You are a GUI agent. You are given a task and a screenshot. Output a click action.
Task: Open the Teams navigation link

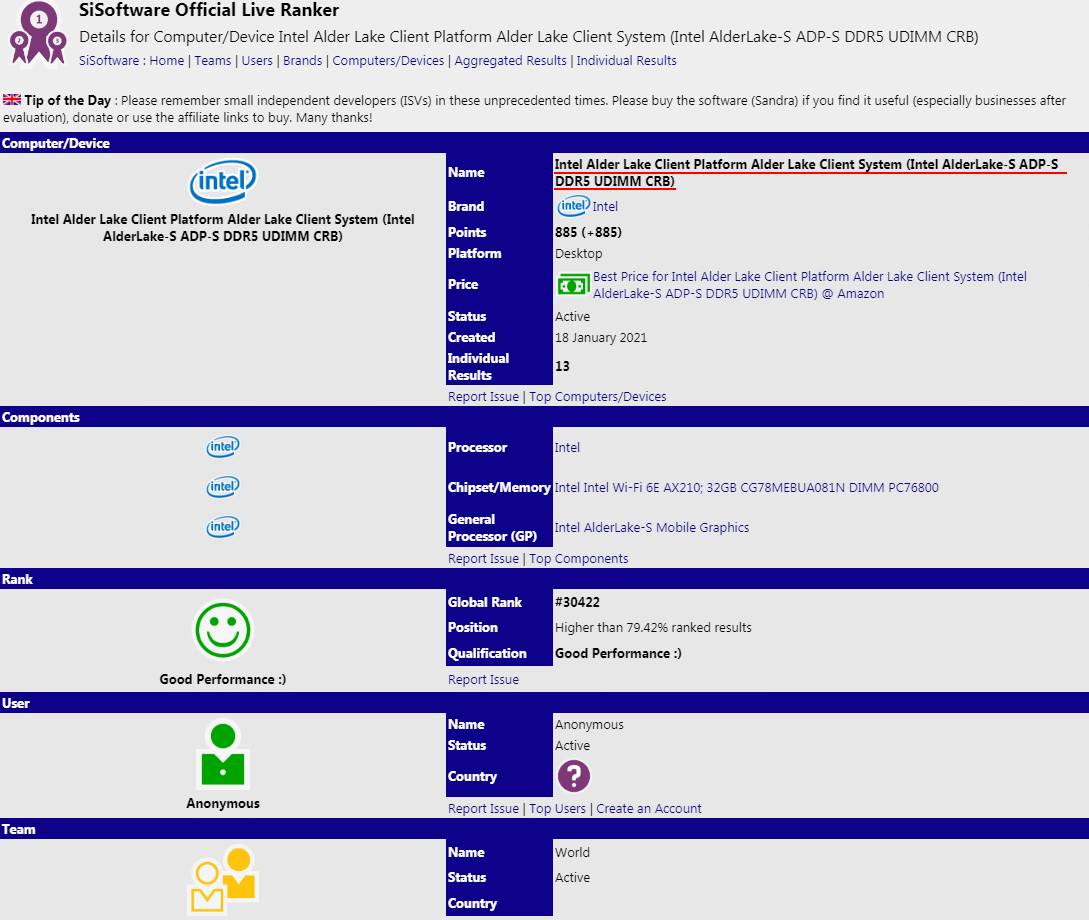pyautogui.click(x=213, y=60)
